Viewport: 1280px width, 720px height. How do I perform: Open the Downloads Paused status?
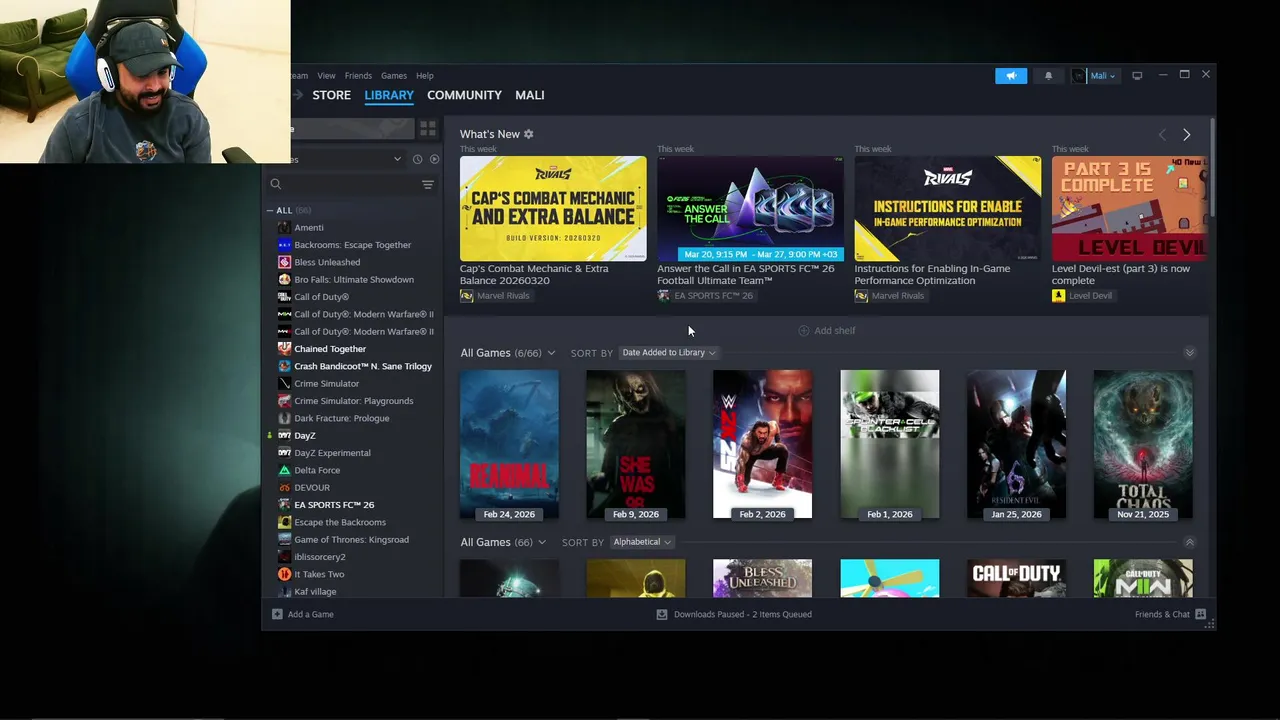(x=734, y=614)
